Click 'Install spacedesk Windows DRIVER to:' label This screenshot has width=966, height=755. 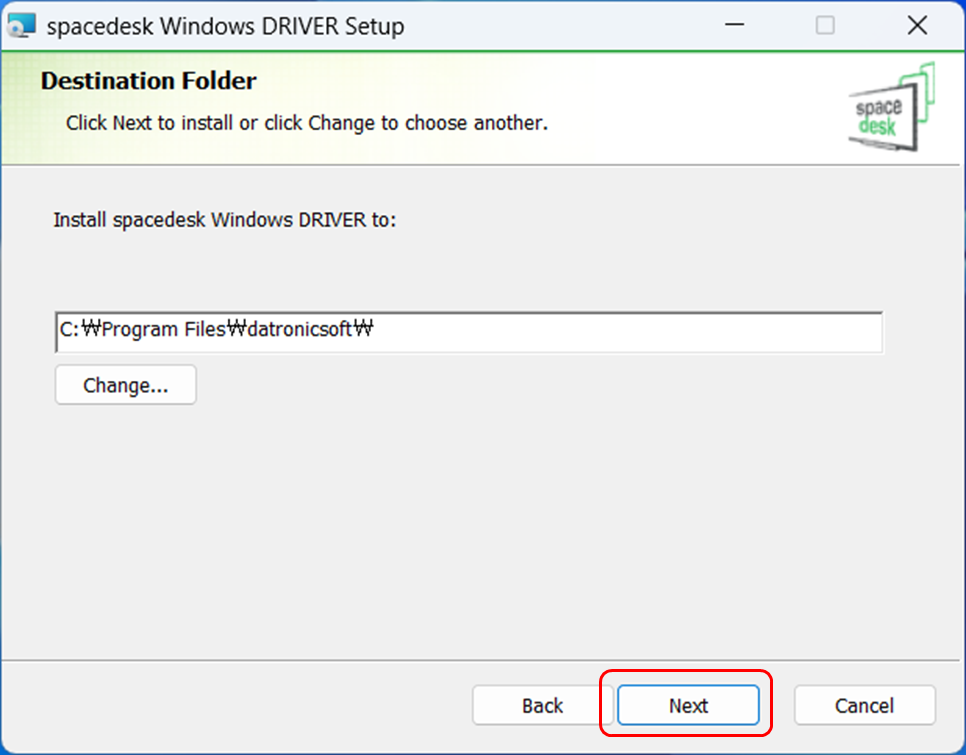pyautogui.click(x=225, y=220)
